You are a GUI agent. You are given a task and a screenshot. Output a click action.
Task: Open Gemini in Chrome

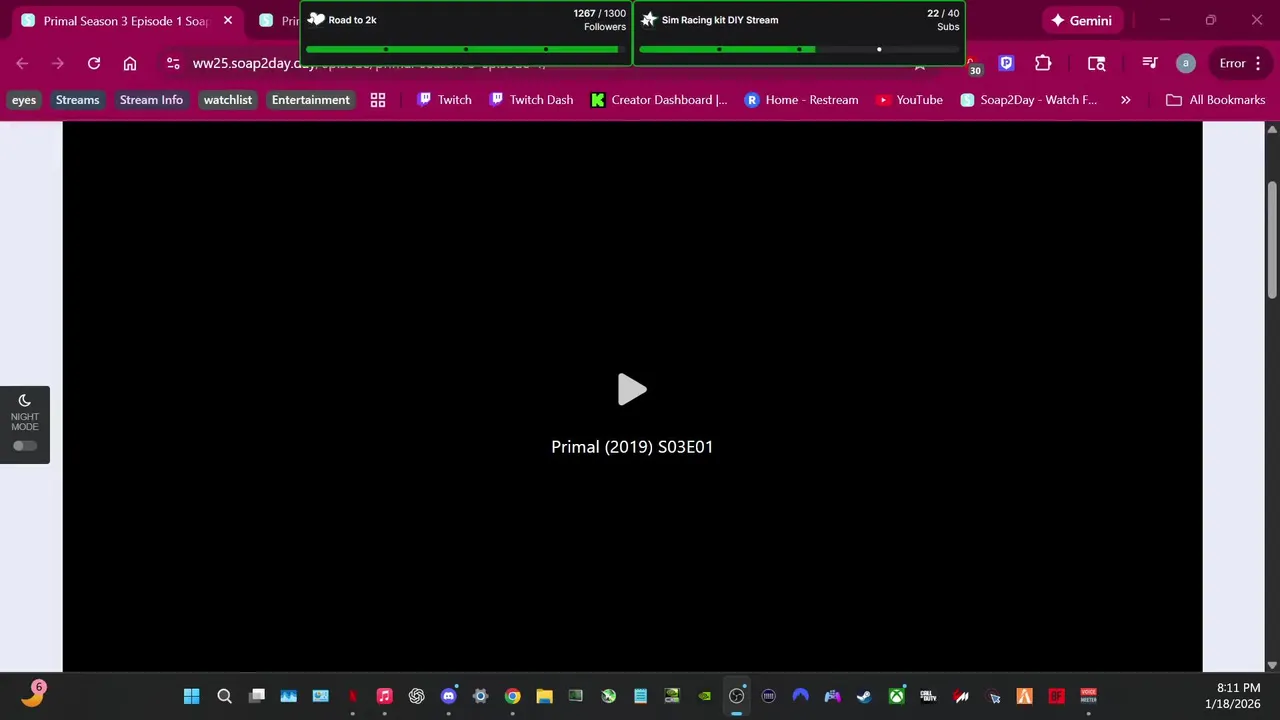(x=1081, y=20)
